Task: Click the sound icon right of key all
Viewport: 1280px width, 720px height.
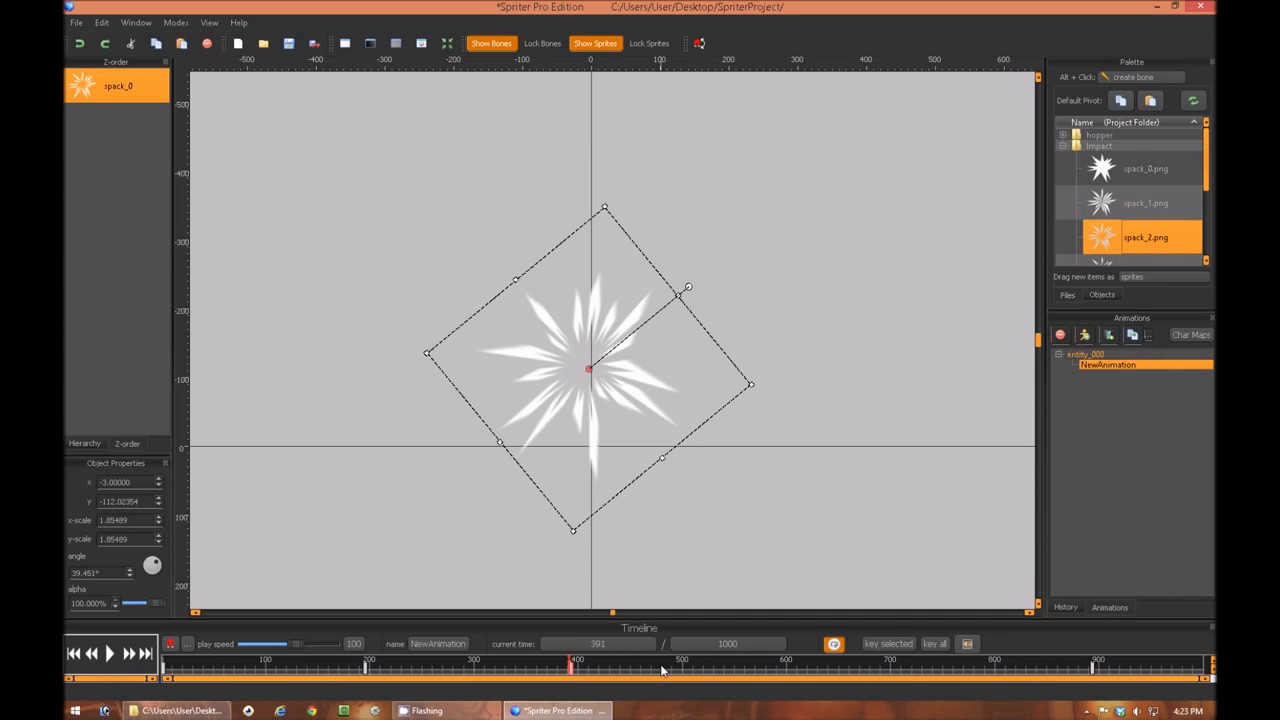Action: click(x=967, y=644)
